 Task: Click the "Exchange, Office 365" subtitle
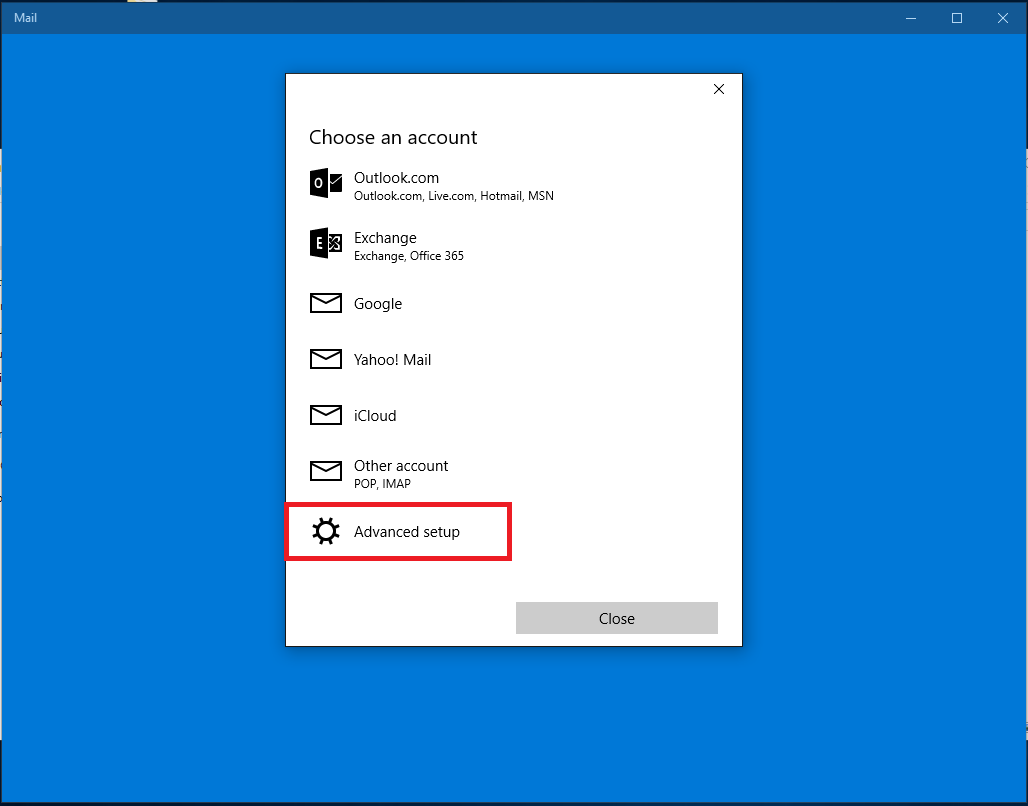click(x=409, y=256)
